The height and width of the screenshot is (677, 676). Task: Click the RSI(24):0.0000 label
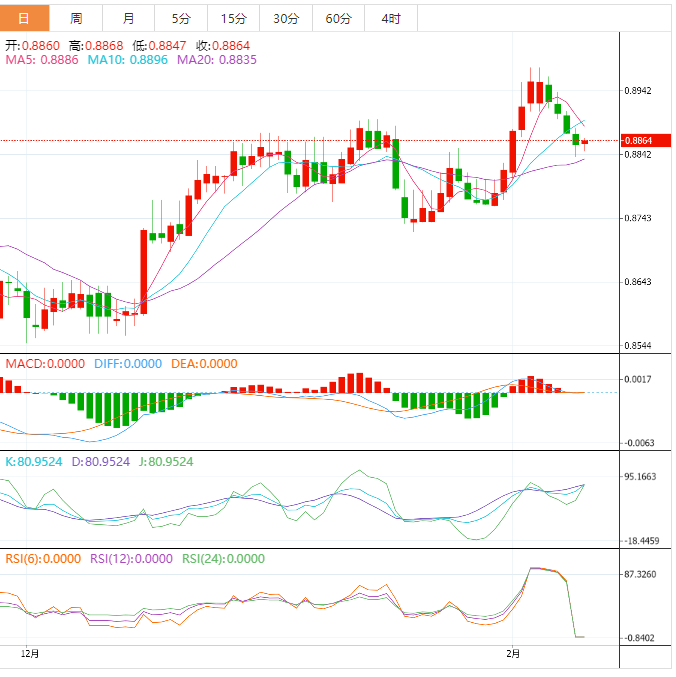[x=223, y=559]
